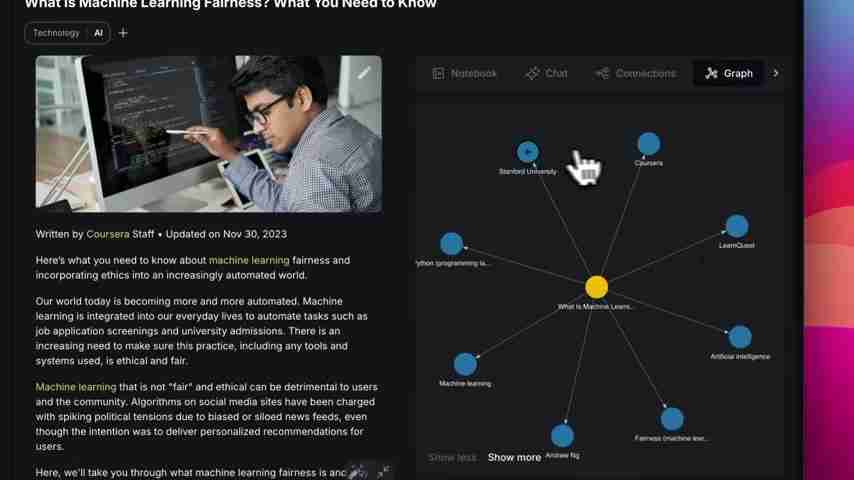Image resolution: width=854 pixels, height=480 pixels.
Task: Click the Machine learning graph node
Action: (x=465, y=364)
